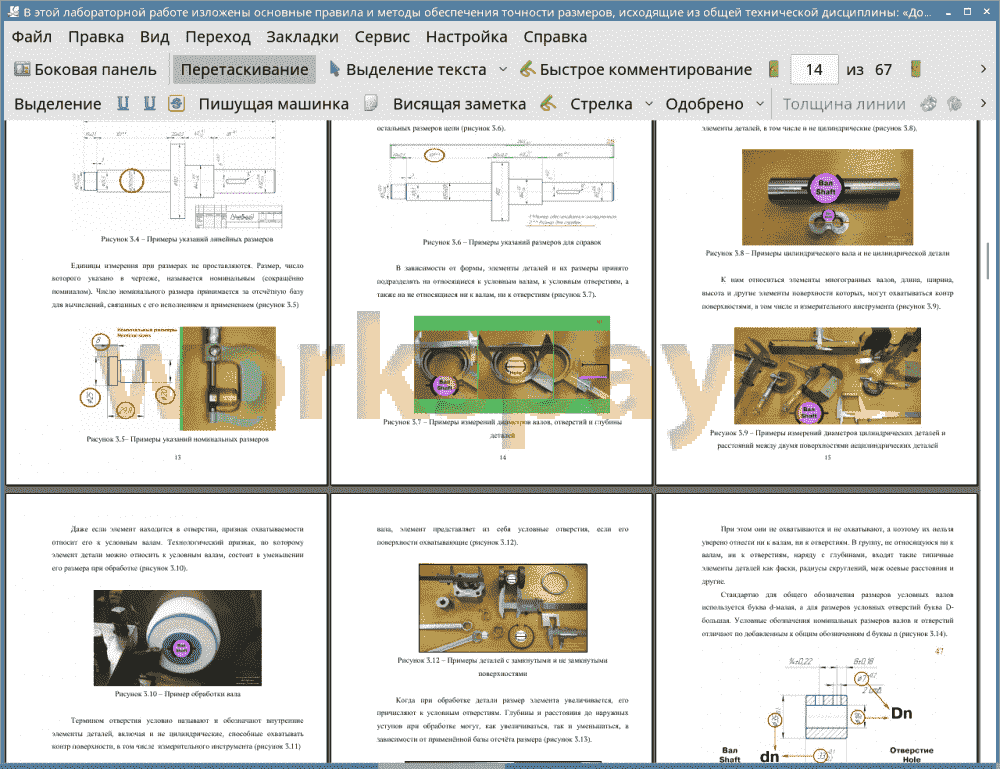This screenshot has height=769, width=1000.
Task: Click the 'Отверстие Hole' label in drawing
Action: point(911,755)
